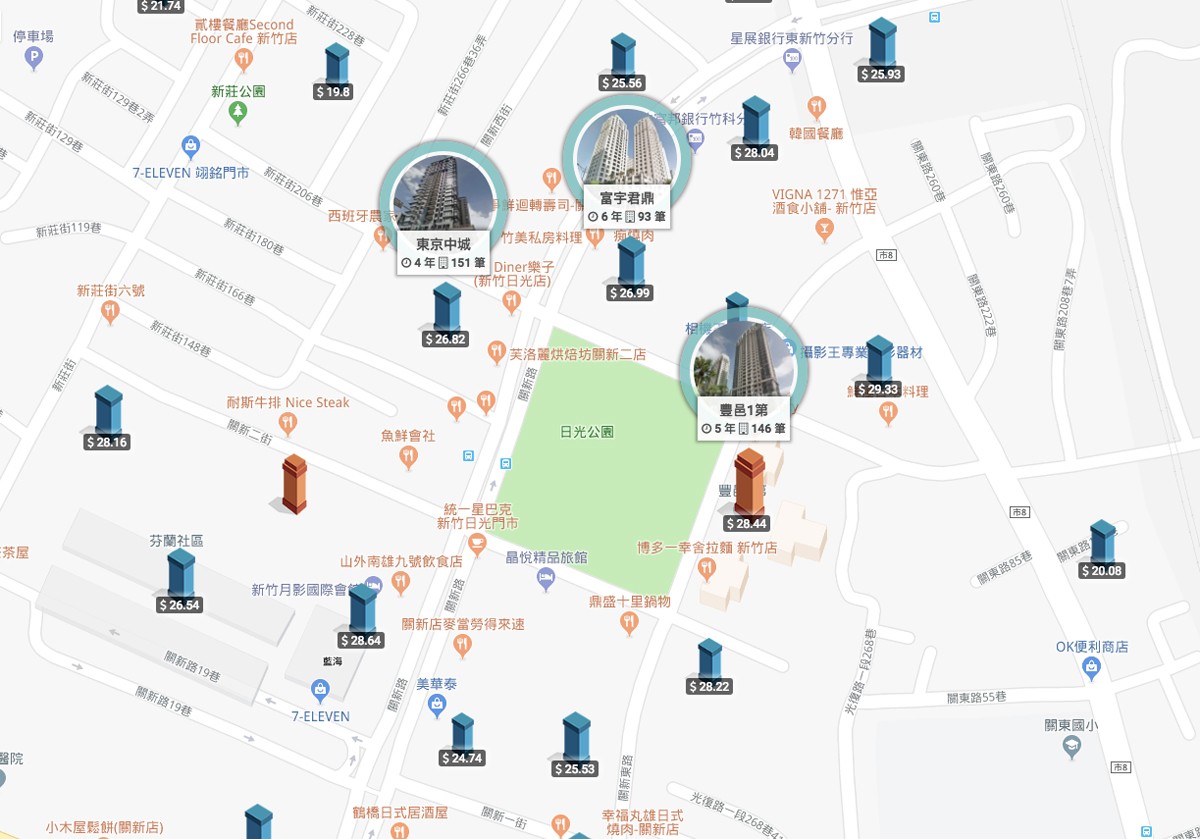Click the 新莊街六號 restaurant icon
This screenshot has width=1200, height=839.
point(111,312)
